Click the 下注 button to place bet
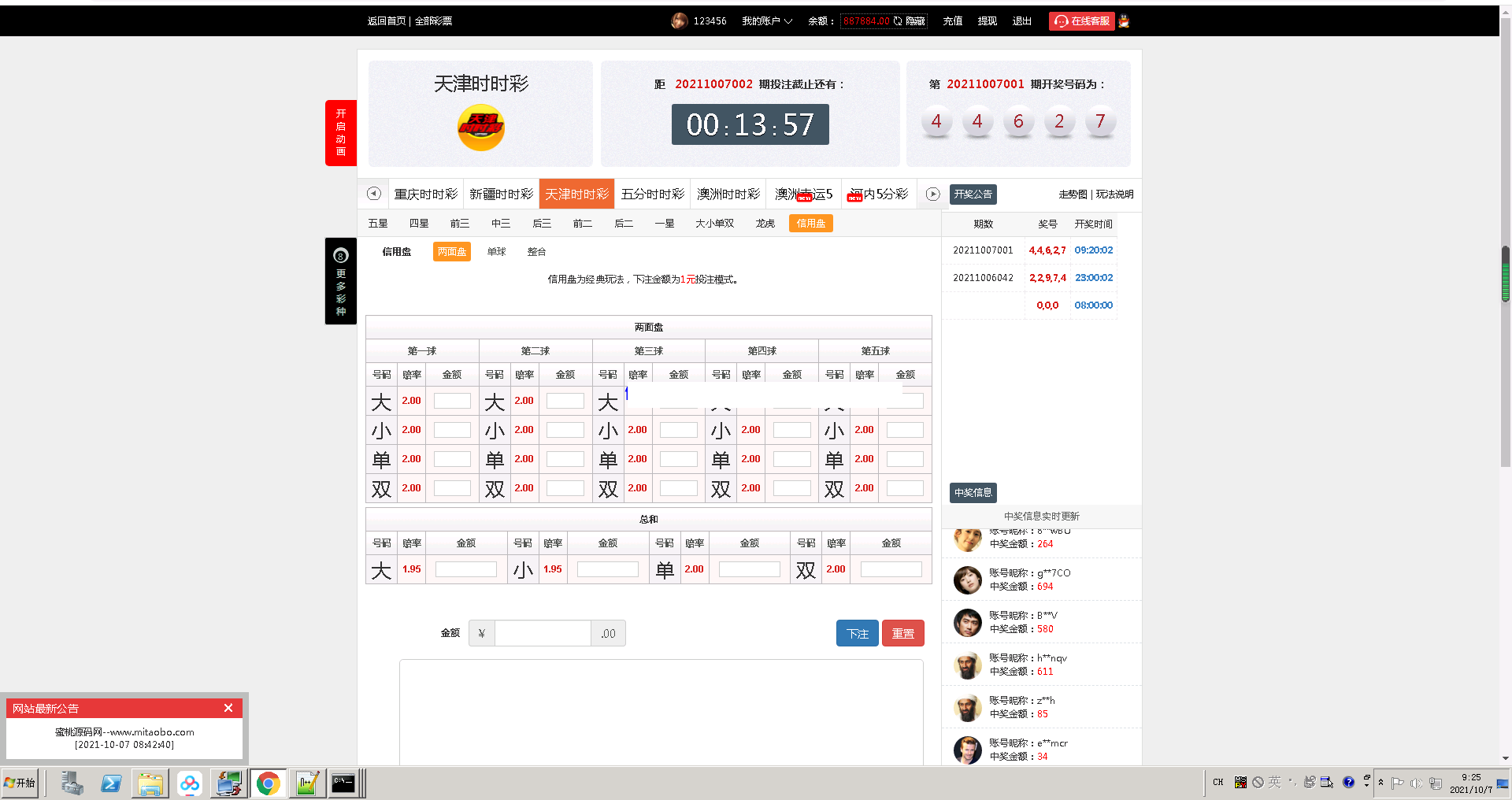1512x800 pixels. 857,633
